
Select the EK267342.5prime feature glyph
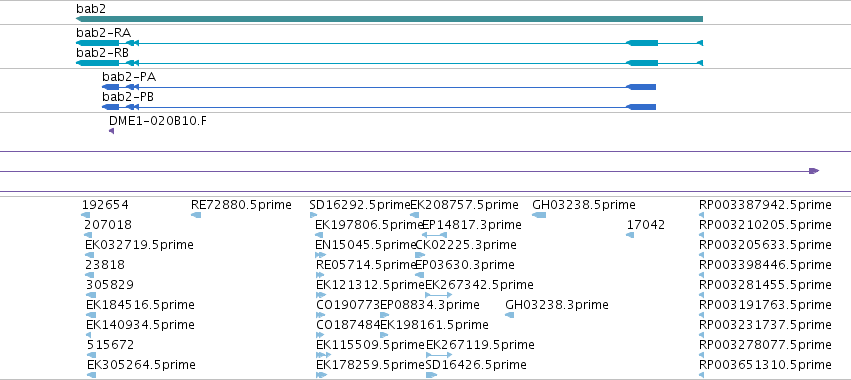click(439, 295)
